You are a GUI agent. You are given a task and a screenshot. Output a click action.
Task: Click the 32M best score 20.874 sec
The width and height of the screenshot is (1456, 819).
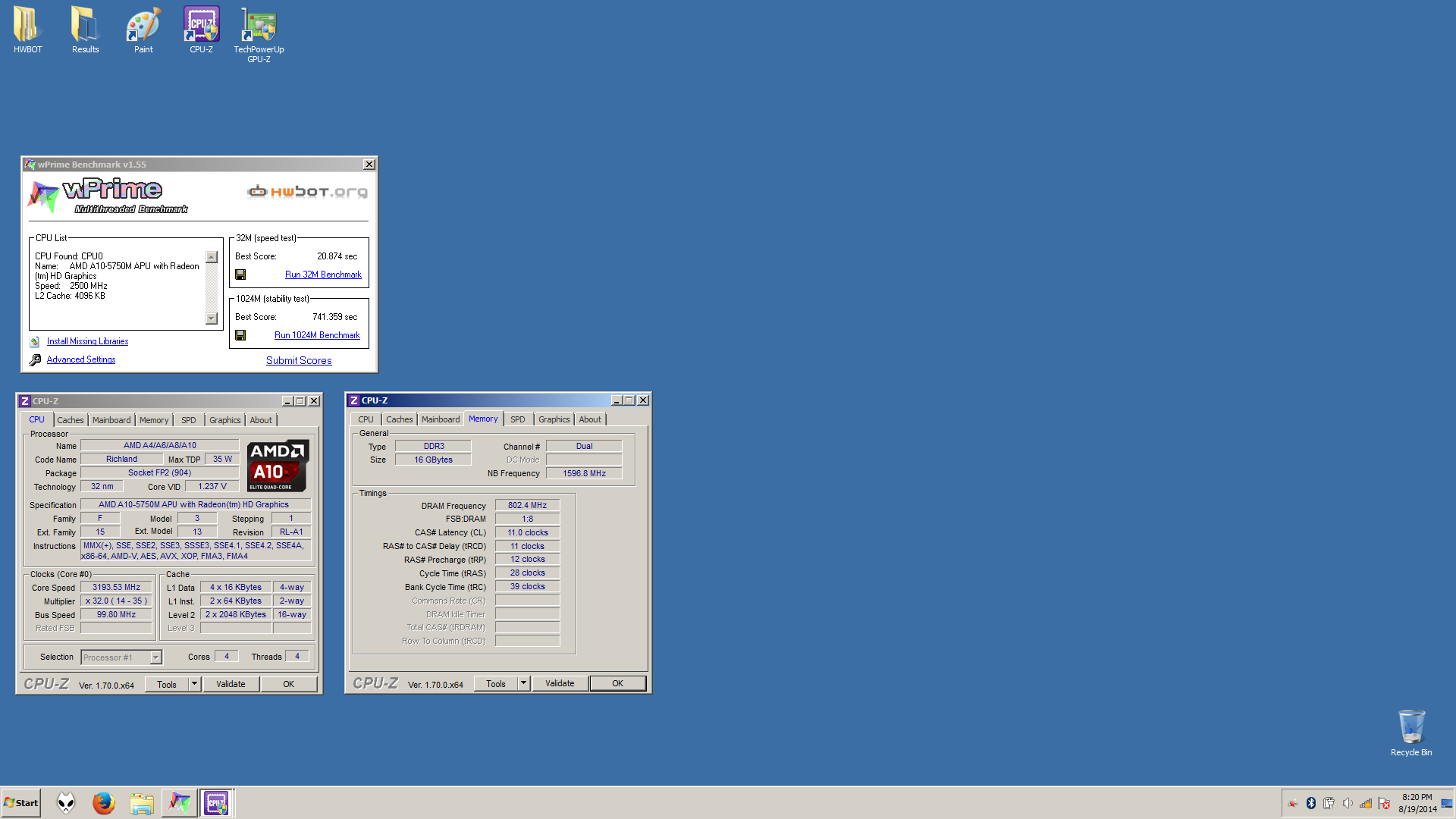tap(337, 256)
